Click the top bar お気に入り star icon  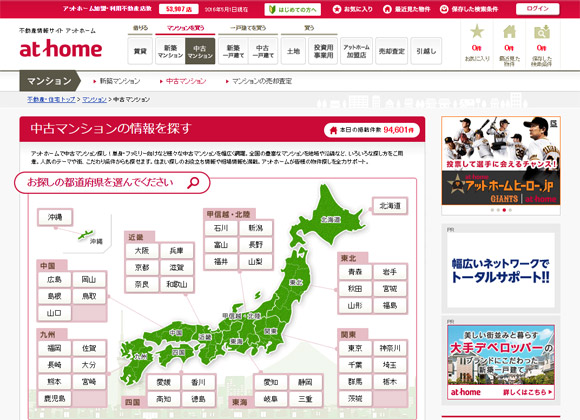click(x=337, y=9)
